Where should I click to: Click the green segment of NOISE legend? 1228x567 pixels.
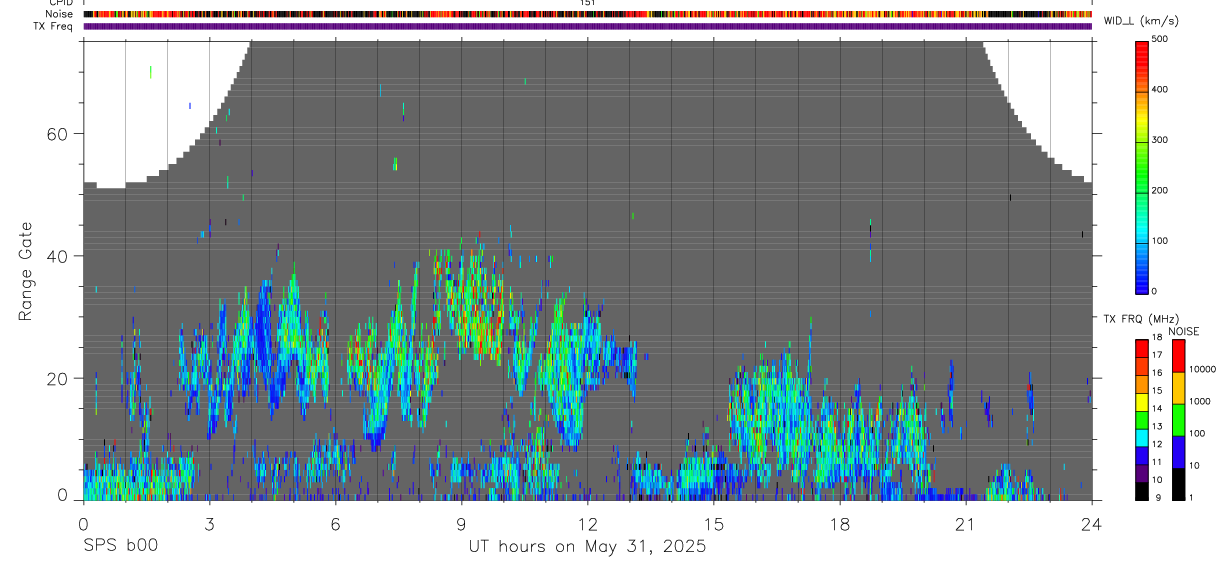pos(1179,420)
